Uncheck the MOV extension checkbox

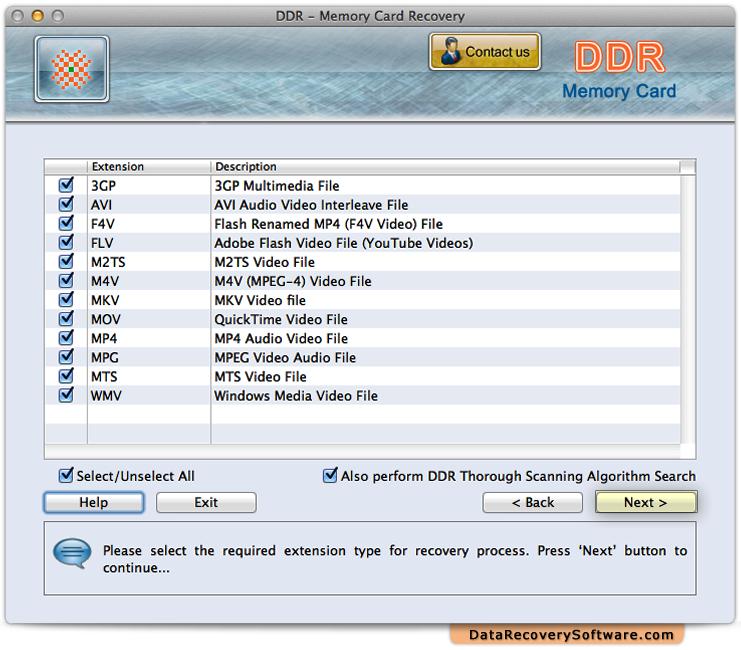(x=66, y=319)
